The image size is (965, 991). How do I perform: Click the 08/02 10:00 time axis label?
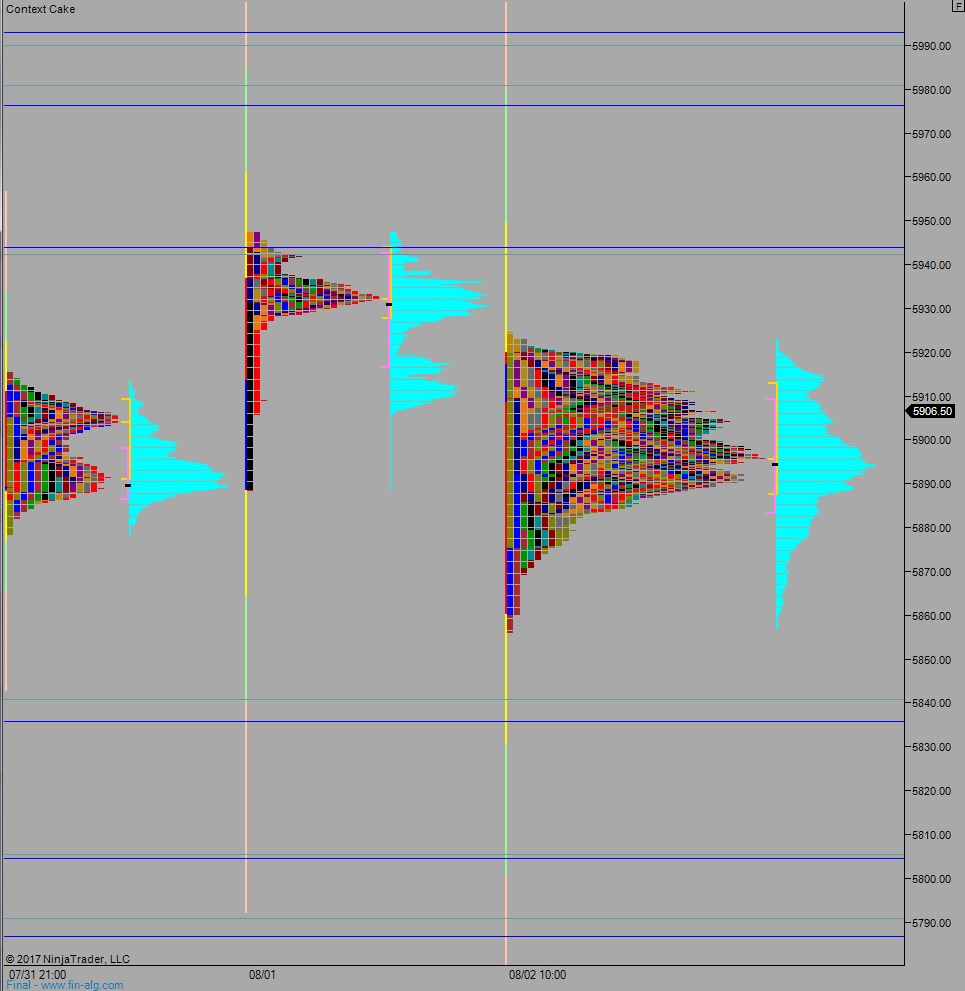[x=537, y=974]
